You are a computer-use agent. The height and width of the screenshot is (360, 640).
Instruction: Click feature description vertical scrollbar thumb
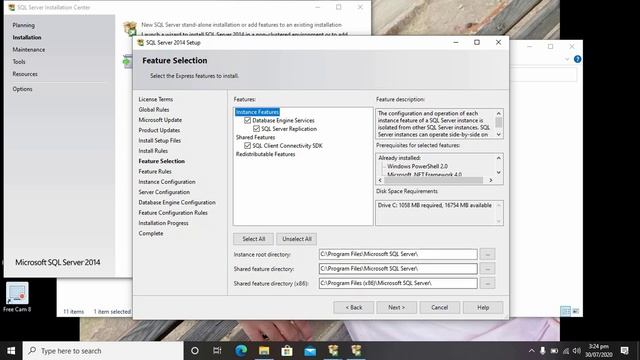tap(498, 122)
